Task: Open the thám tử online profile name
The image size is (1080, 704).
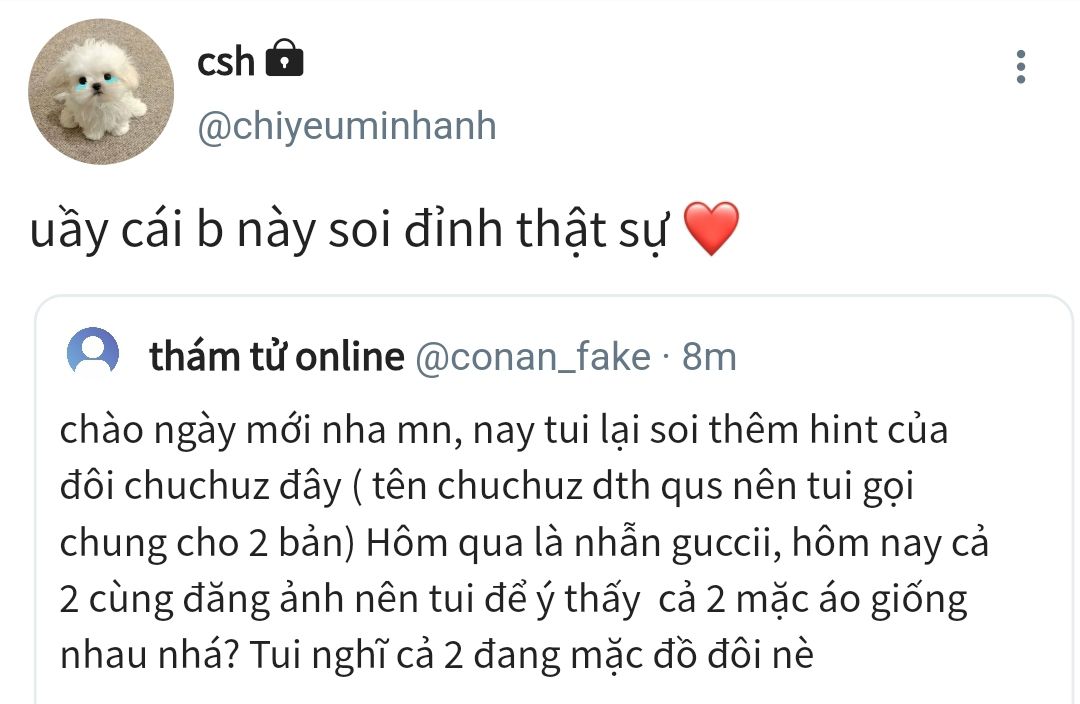Action: (277, 356)
